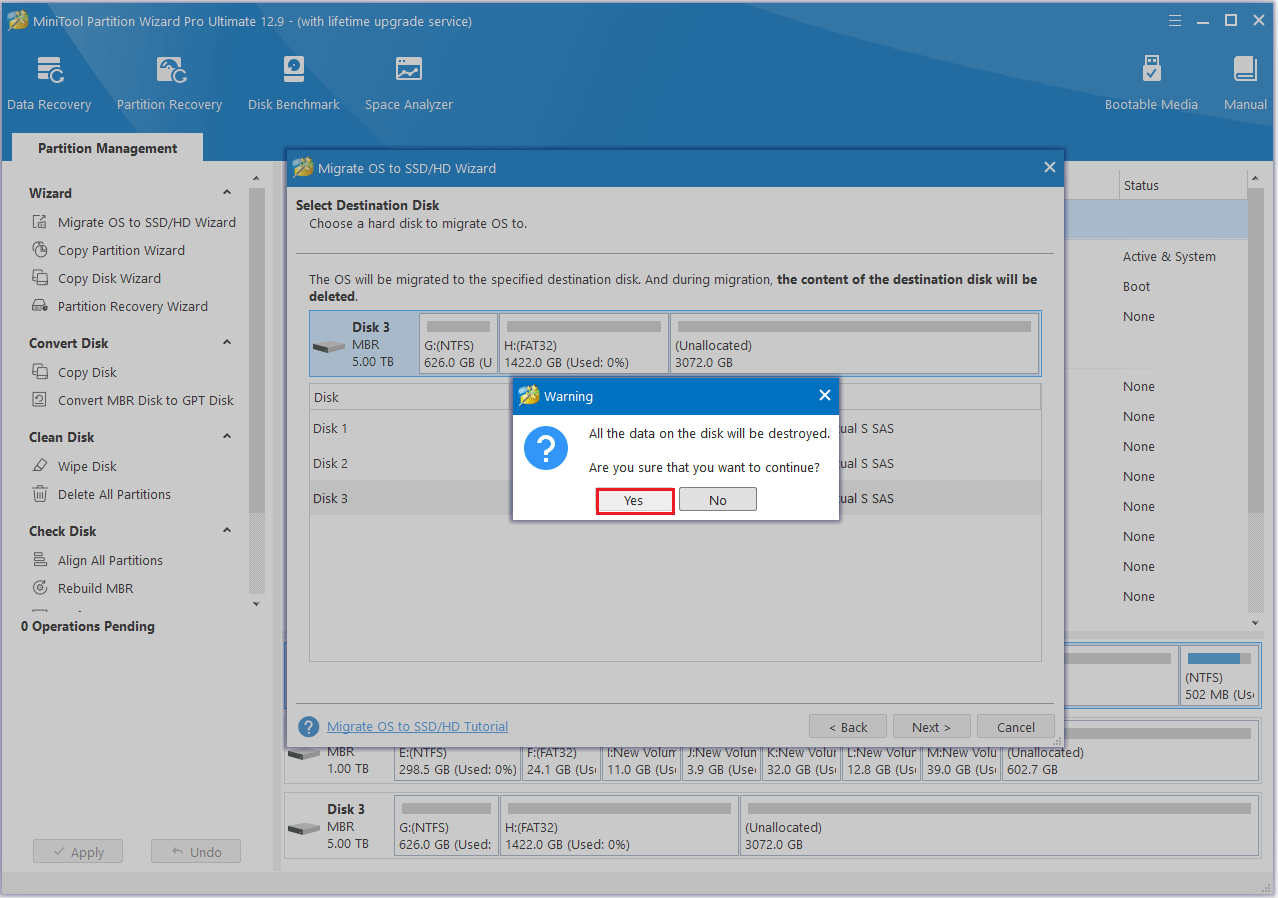This screenshot has height=898, width=1278.
Task: Open the Manual
Action: tap(1245, 84)
